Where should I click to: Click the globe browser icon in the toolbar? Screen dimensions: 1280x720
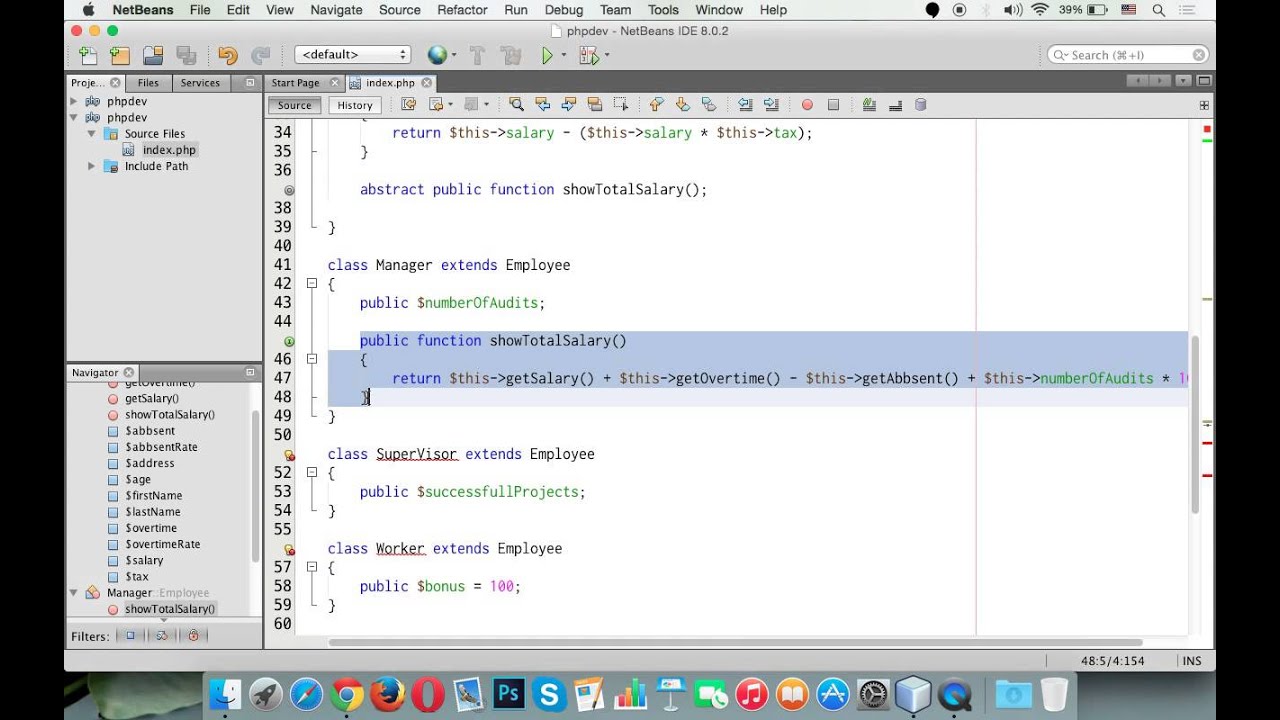[437, 56]
